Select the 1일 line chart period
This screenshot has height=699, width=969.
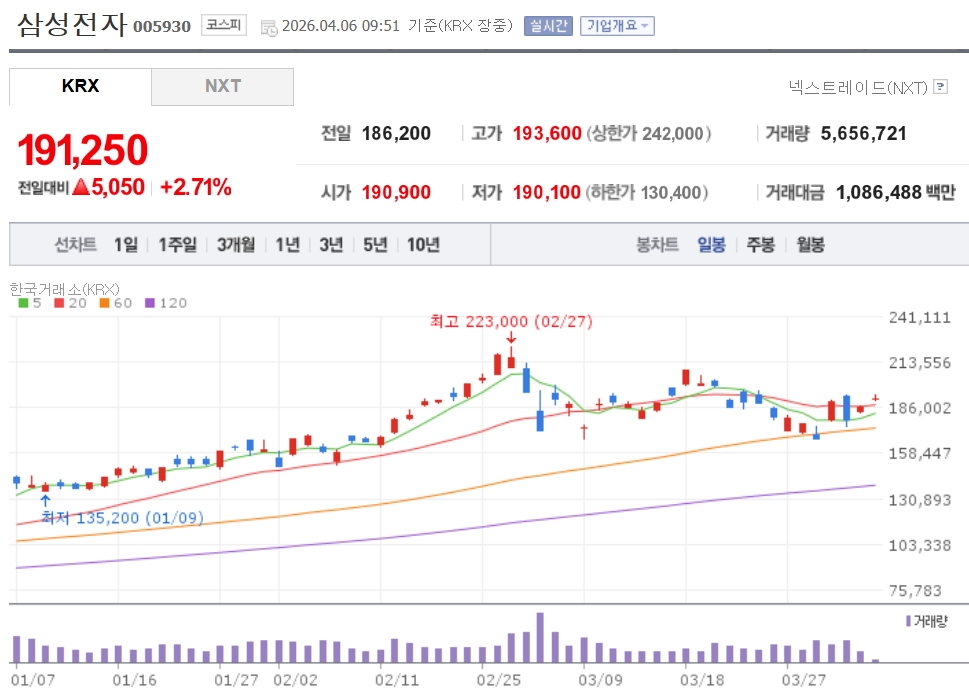pyautogui.click(x=126, y=244)
